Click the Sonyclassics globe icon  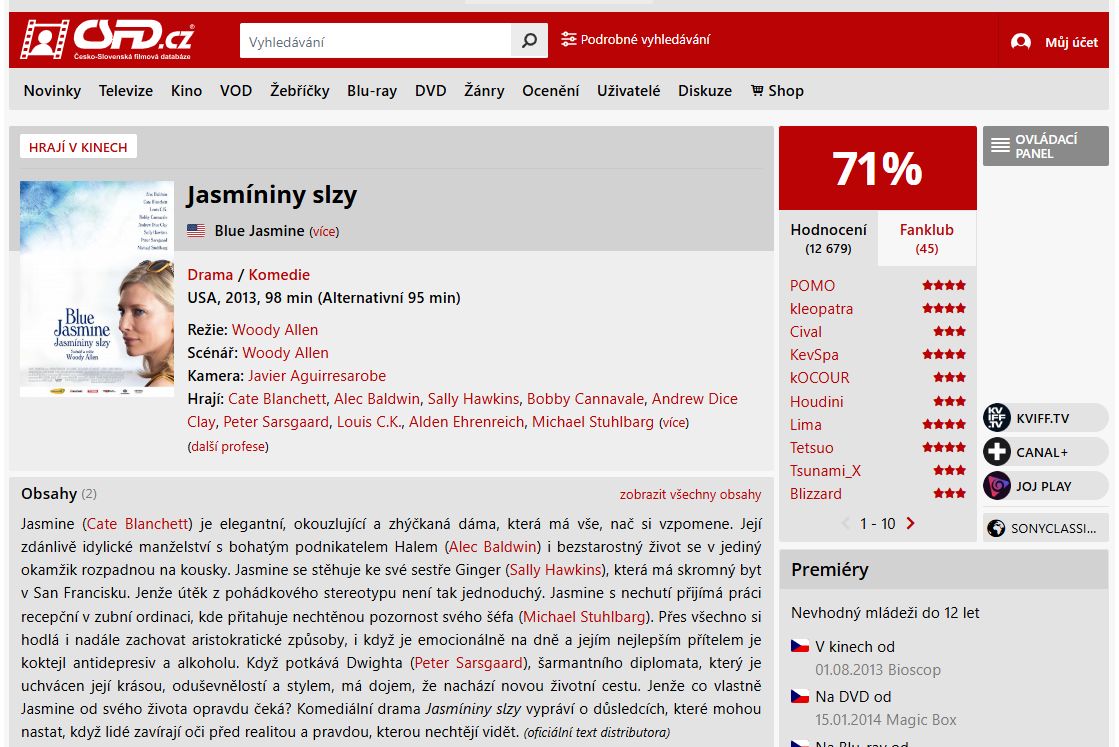[x=996, y=528]
